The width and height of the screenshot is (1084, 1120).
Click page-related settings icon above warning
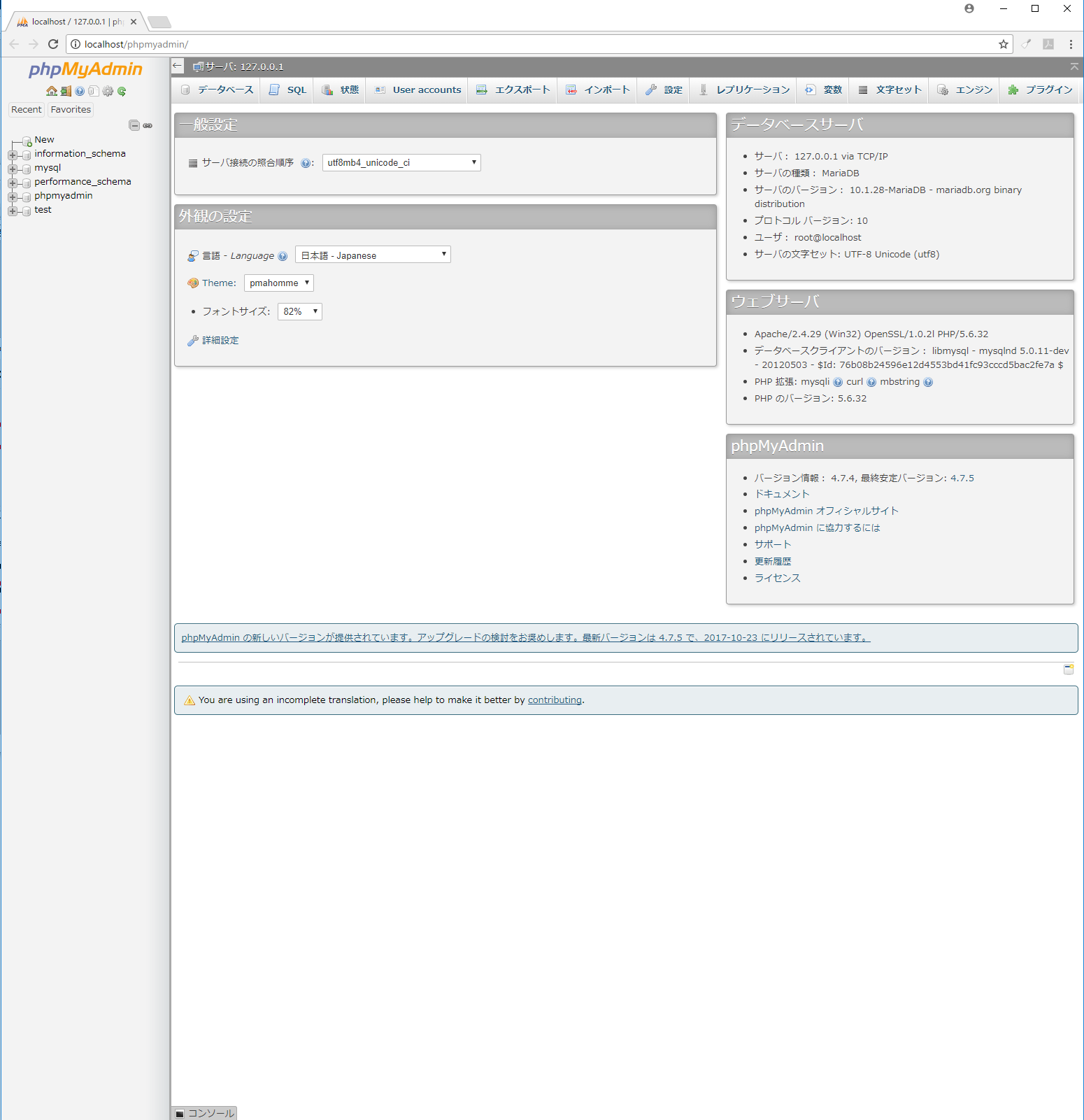click(1069, 669)
